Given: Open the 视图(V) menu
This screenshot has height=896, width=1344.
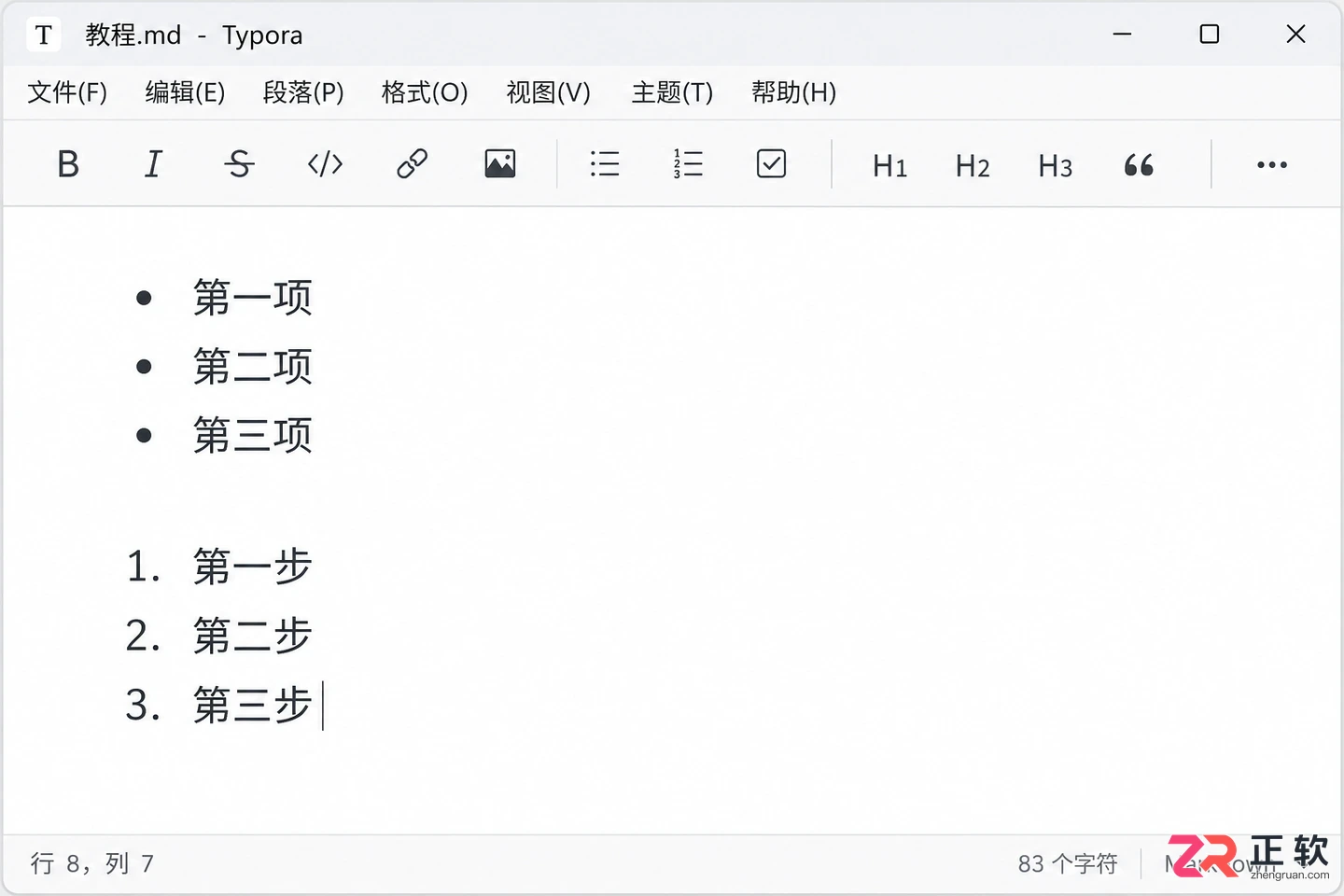Looking at the screenshot, I should pyautogui.click(x=549, y=92).
